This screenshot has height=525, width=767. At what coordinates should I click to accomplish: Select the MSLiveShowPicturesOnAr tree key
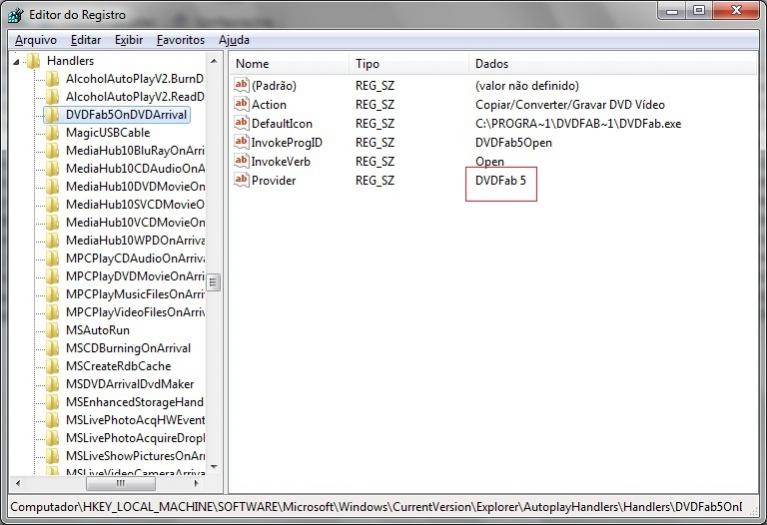pyautogui.click(x=135, y=456)
